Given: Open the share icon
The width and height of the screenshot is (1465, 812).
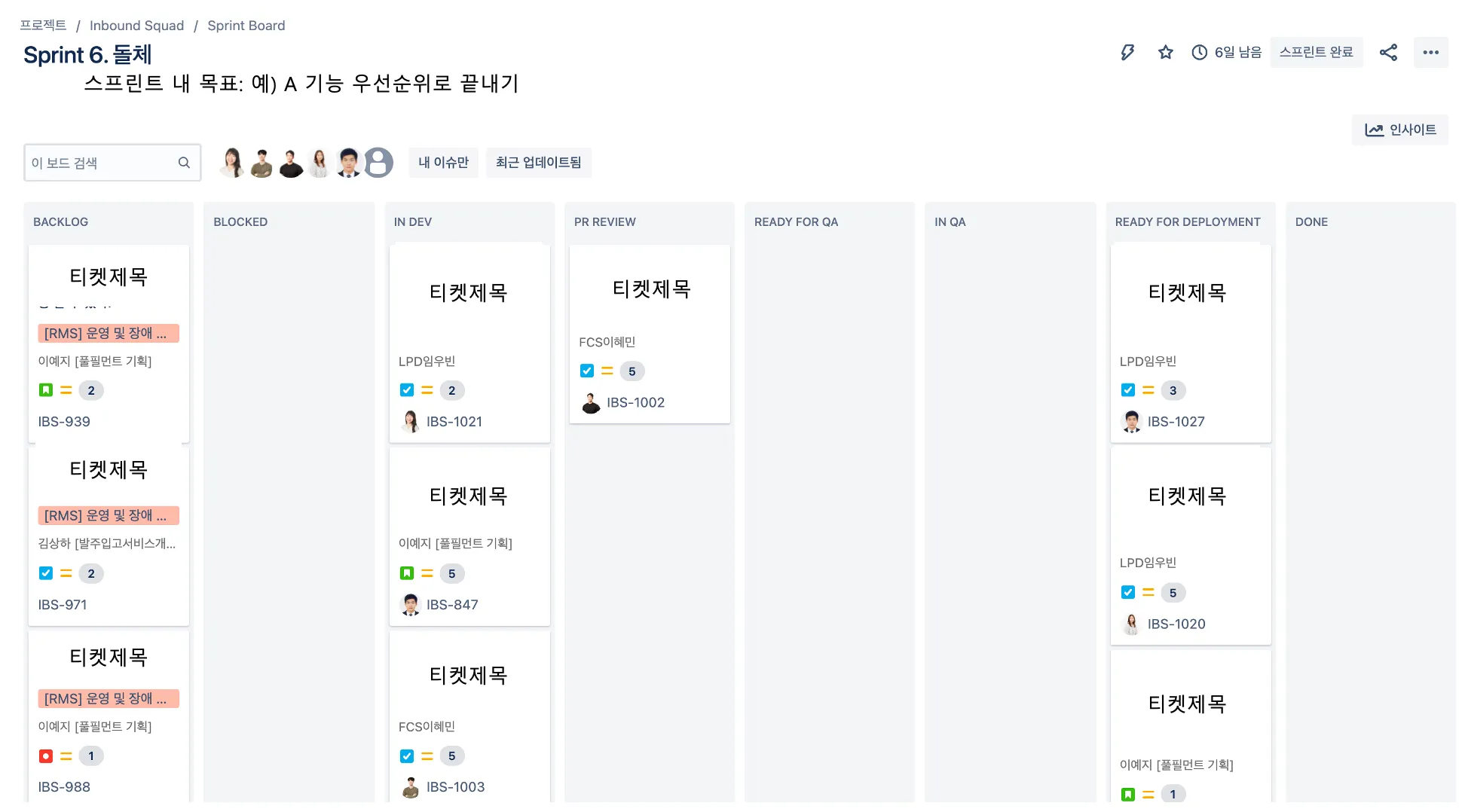Looking at the screenshot, I should pos(1388,52).
